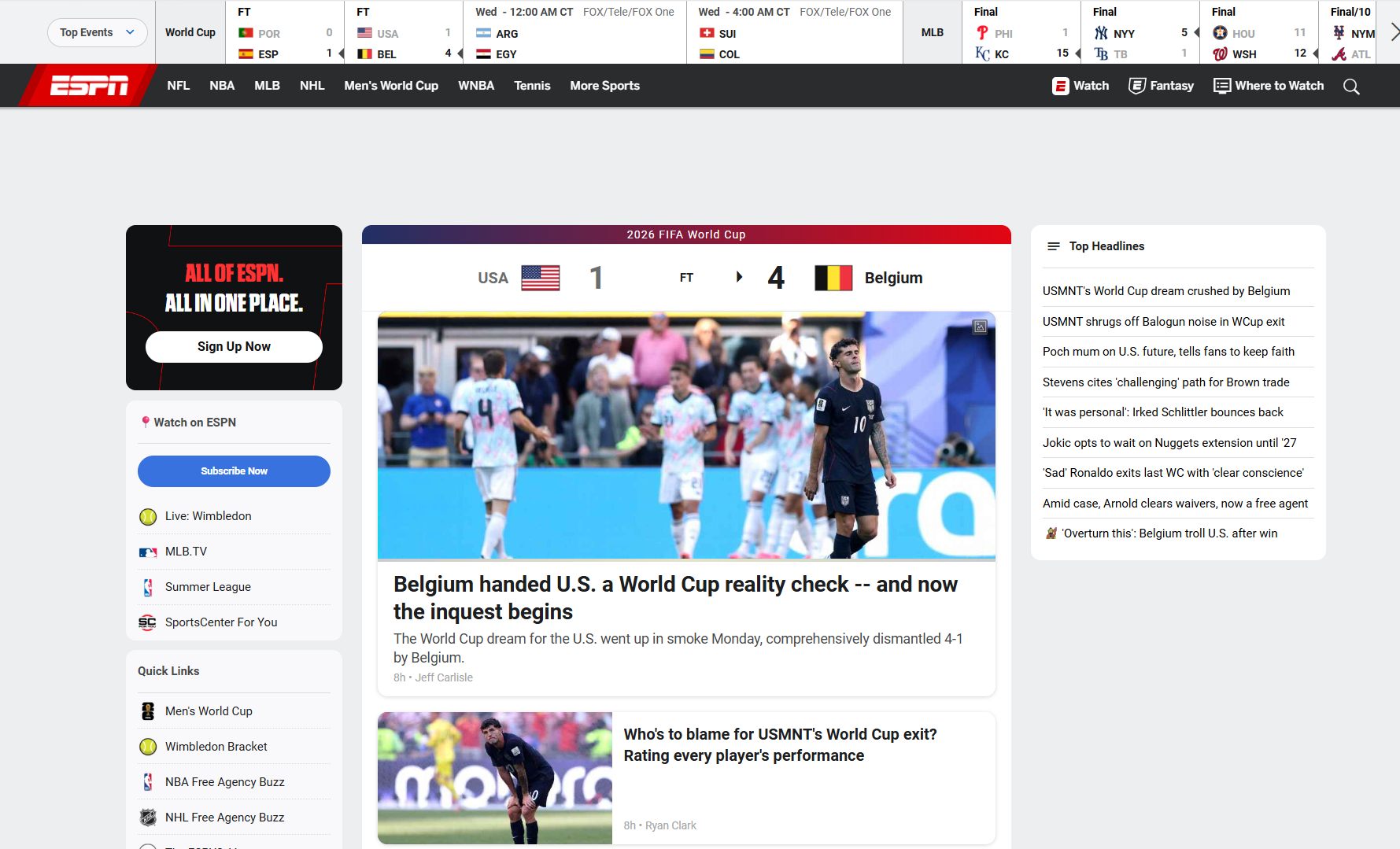This screenshot has height=849, width=1400.
Task: Click the Belgium flag in the match header
Action: (x=833, y=278)
